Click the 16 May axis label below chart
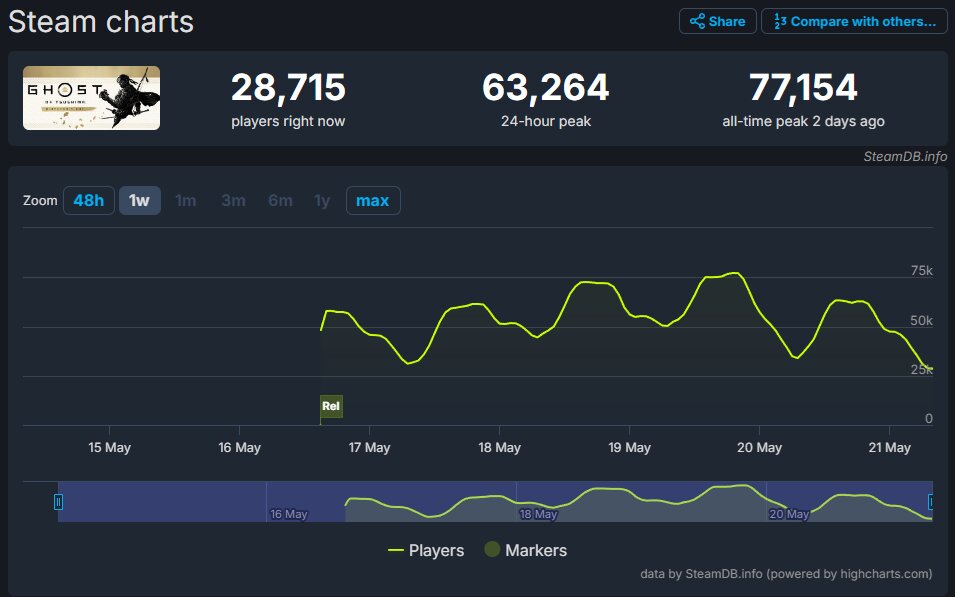 tap(239, 448)
